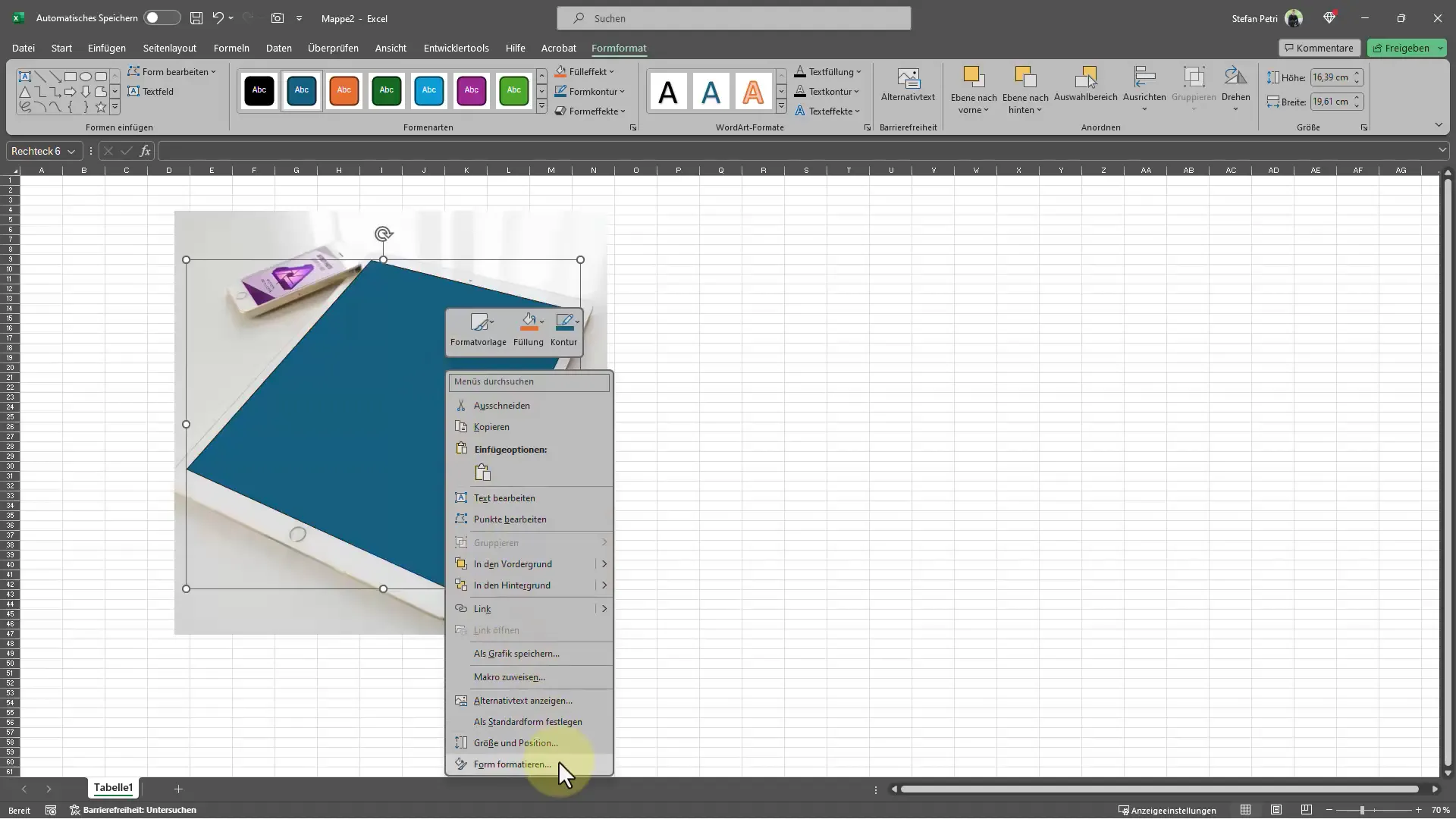Open the Datei menu tab

click(24, 48)
